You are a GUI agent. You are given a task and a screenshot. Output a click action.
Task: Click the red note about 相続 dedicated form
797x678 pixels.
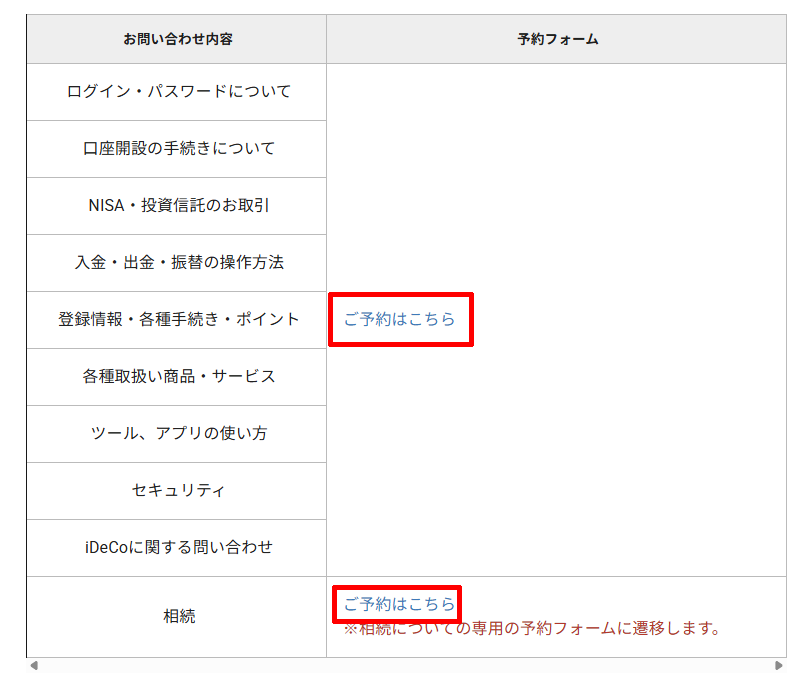click(x=532, y=629)
